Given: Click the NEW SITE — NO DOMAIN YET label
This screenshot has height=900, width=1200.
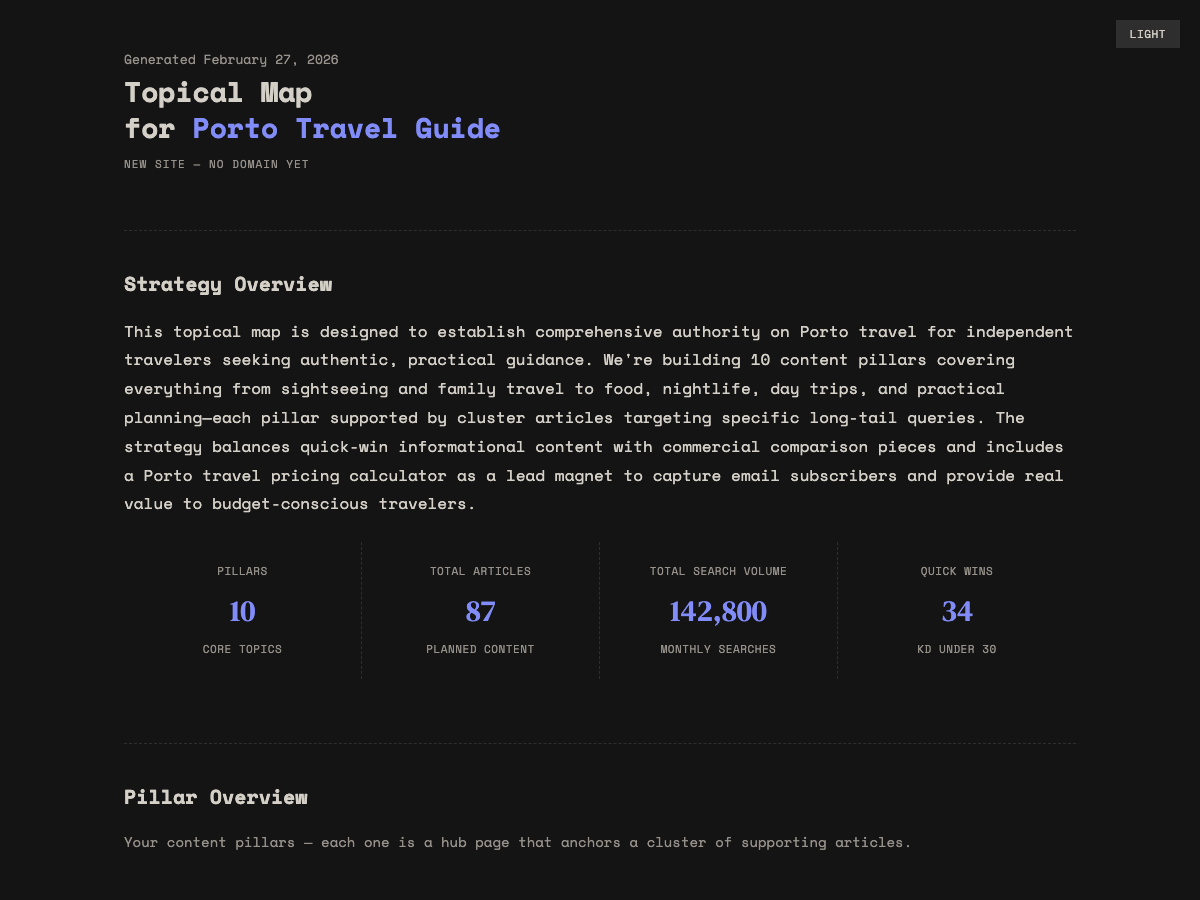Looking at the screenshot, I should 216,164.
